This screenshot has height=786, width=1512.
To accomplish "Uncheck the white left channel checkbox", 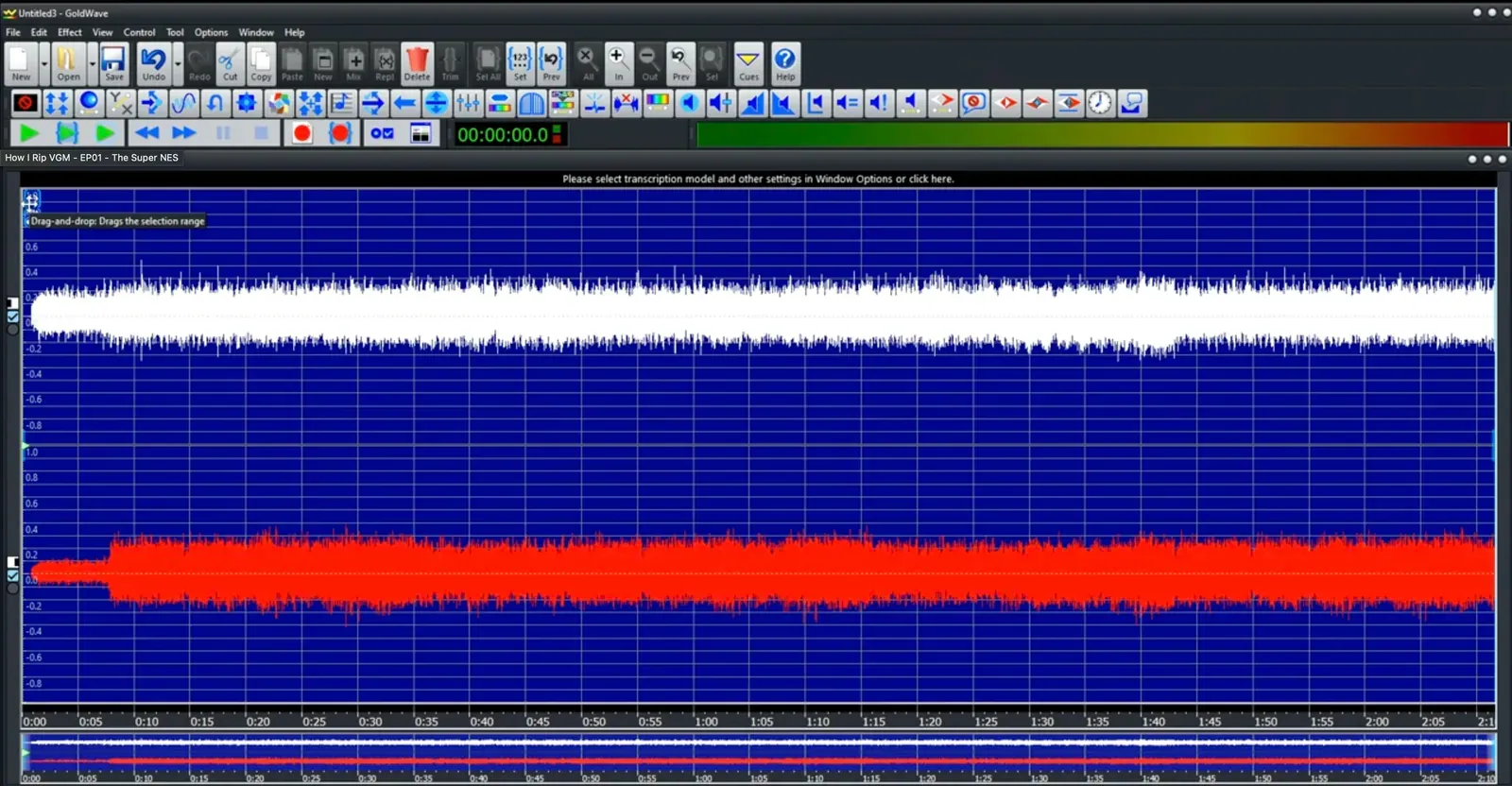I will [x=13, y=316].
